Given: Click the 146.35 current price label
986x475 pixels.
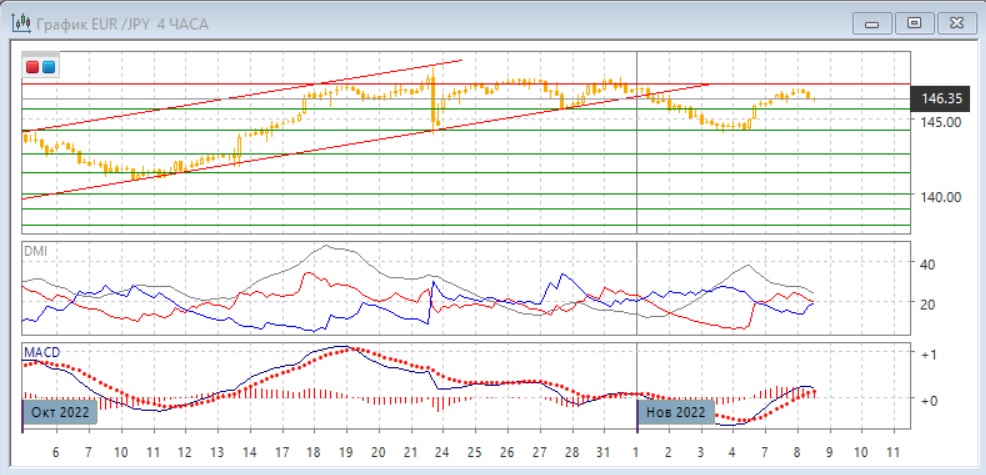Looking at the screenshot, I should 941,99.
